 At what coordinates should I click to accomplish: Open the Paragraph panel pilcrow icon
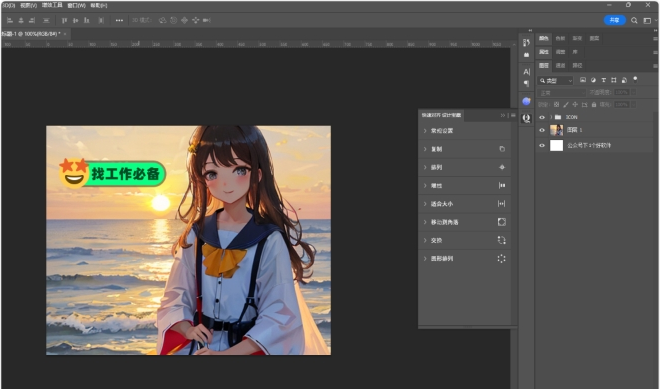(x=526, y=83)
